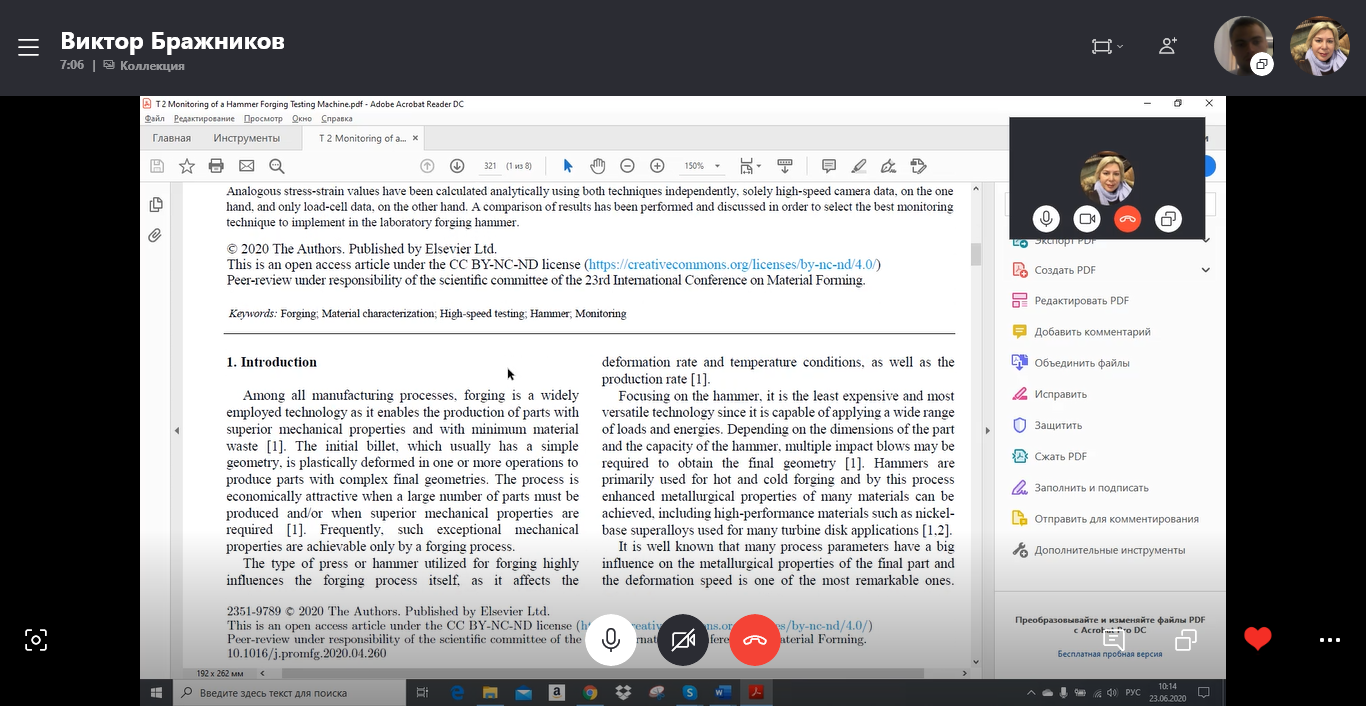The height and width of the screenshot is (706, 1366).
Task: Click the page number field showing 321
Action: pos(490,166)
